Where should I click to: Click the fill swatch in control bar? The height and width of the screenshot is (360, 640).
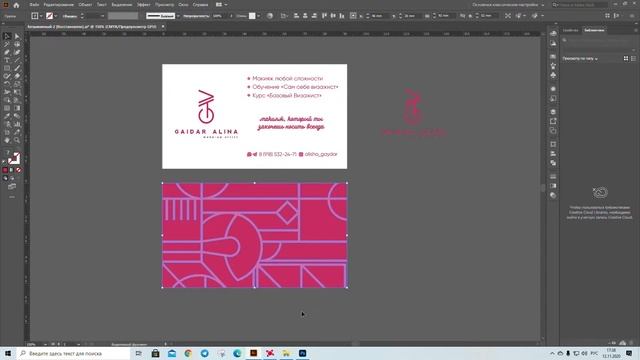(35, 16)
